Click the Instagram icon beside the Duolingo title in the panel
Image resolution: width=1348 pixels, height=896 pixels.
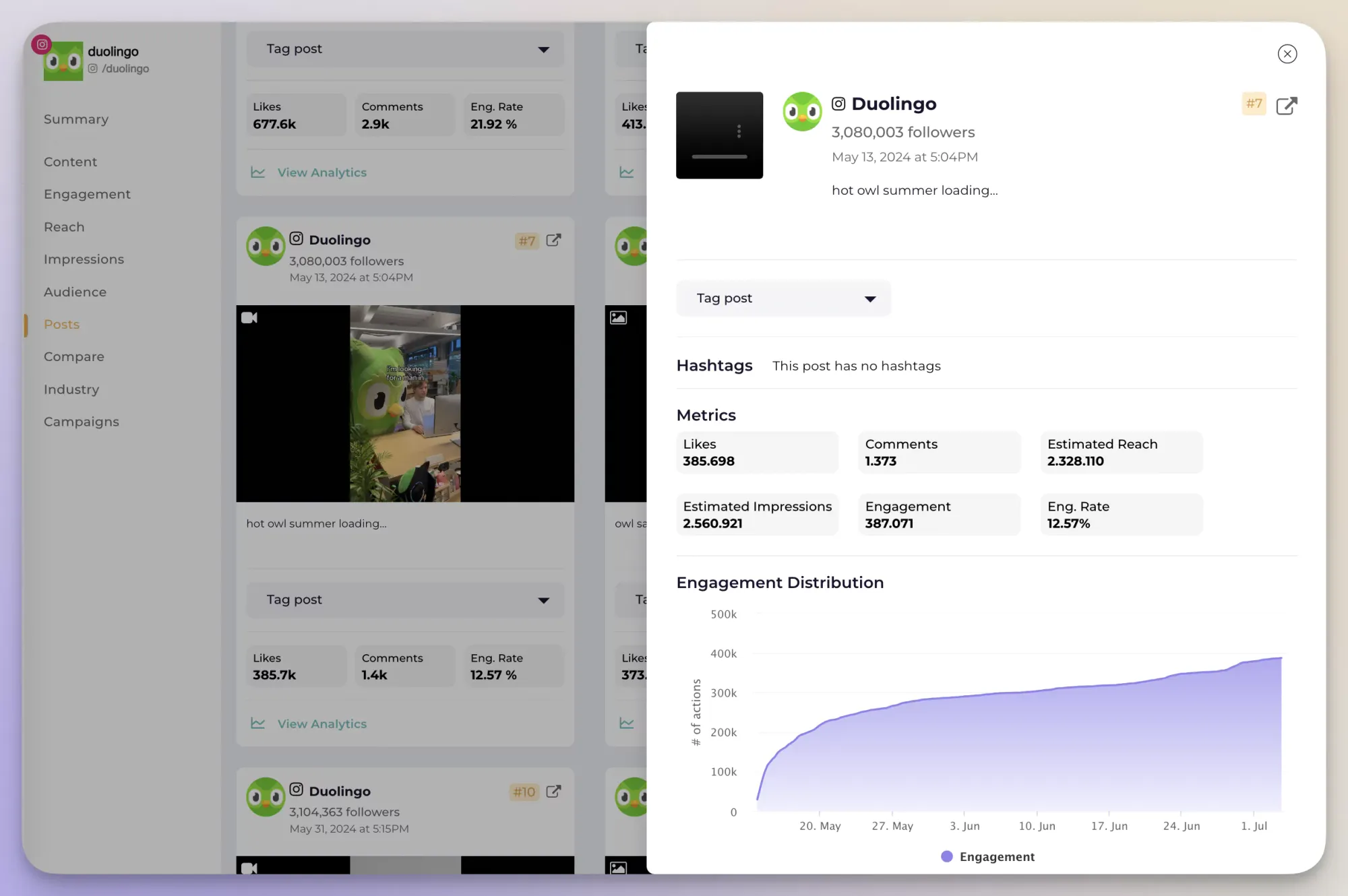(x=838, y=104)
